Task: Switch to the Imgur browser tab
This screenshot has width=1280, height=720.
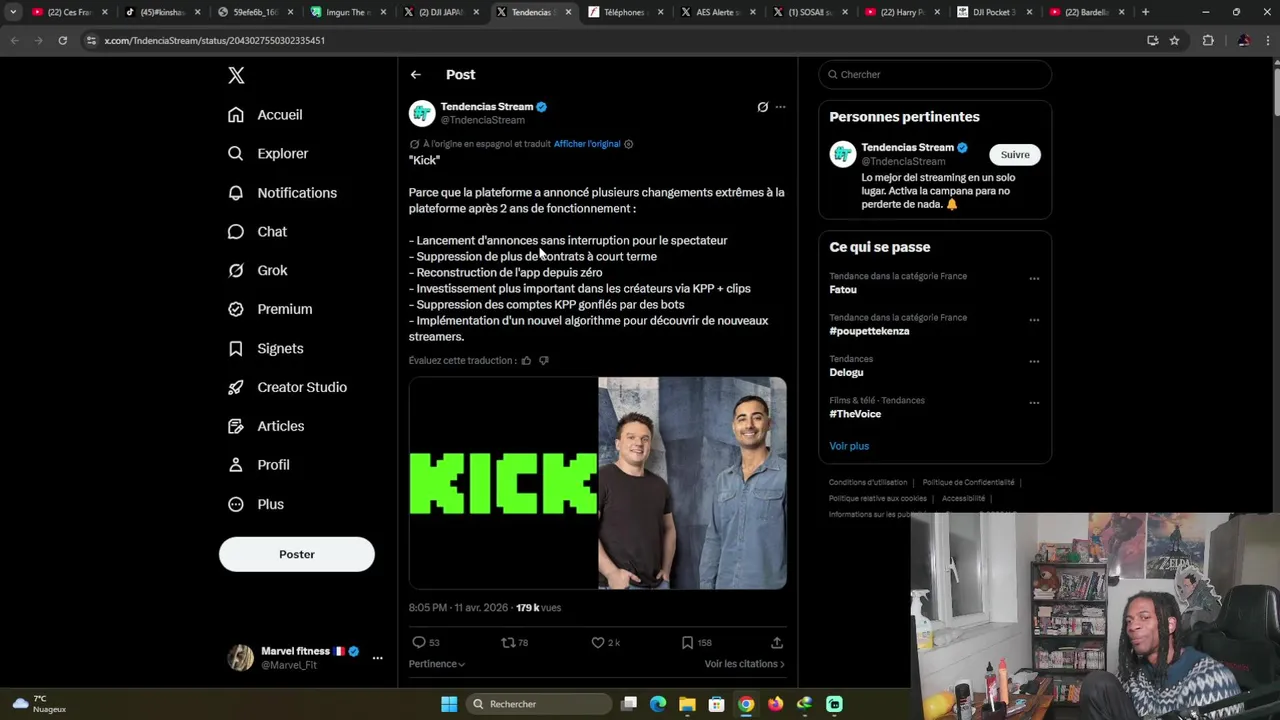Action: coord(348,12)
